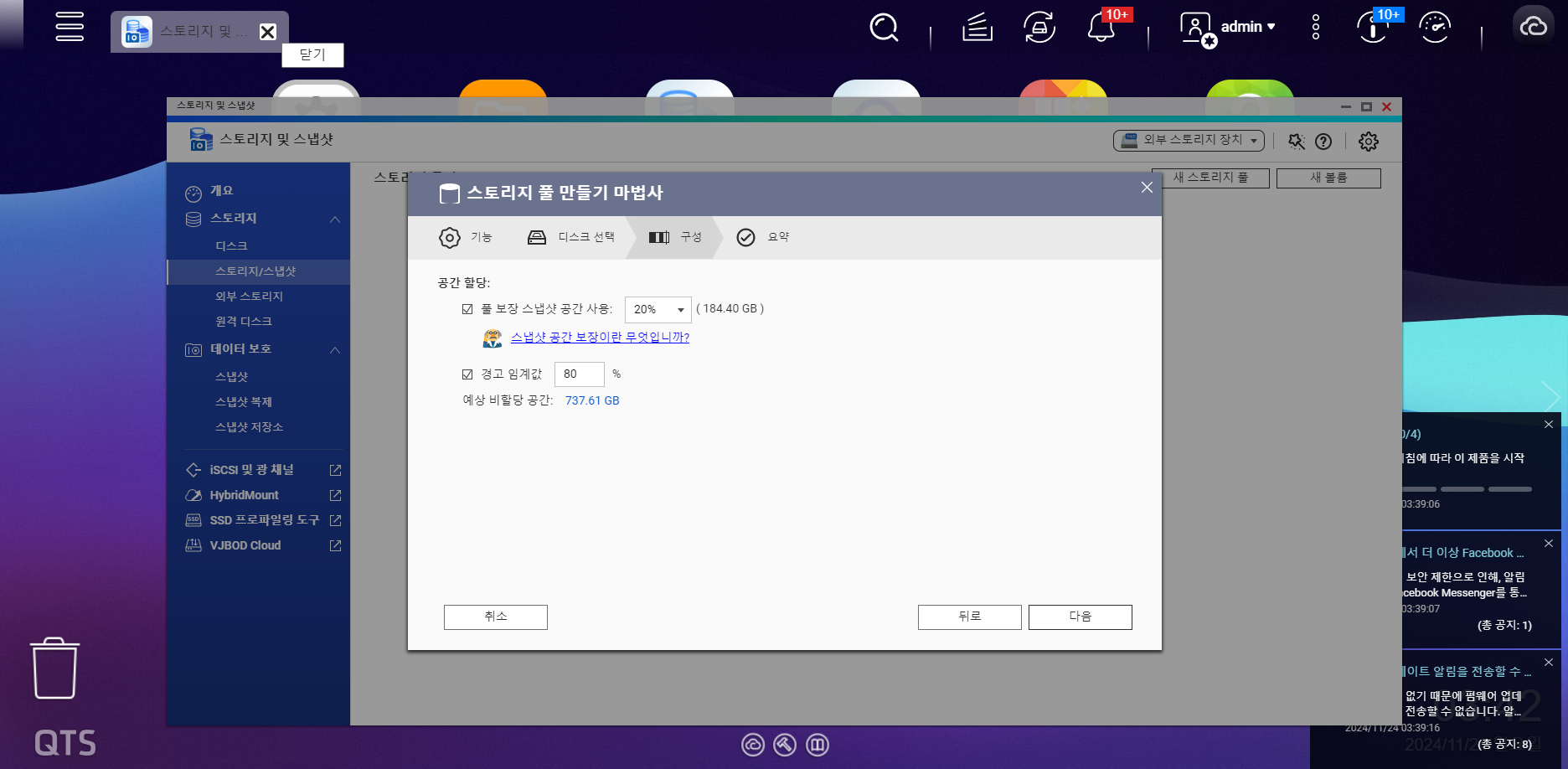The width and height of the screenshot is (1568, 769).
Task: Click the alert threshold 80 input field
Action: point(579,374)
